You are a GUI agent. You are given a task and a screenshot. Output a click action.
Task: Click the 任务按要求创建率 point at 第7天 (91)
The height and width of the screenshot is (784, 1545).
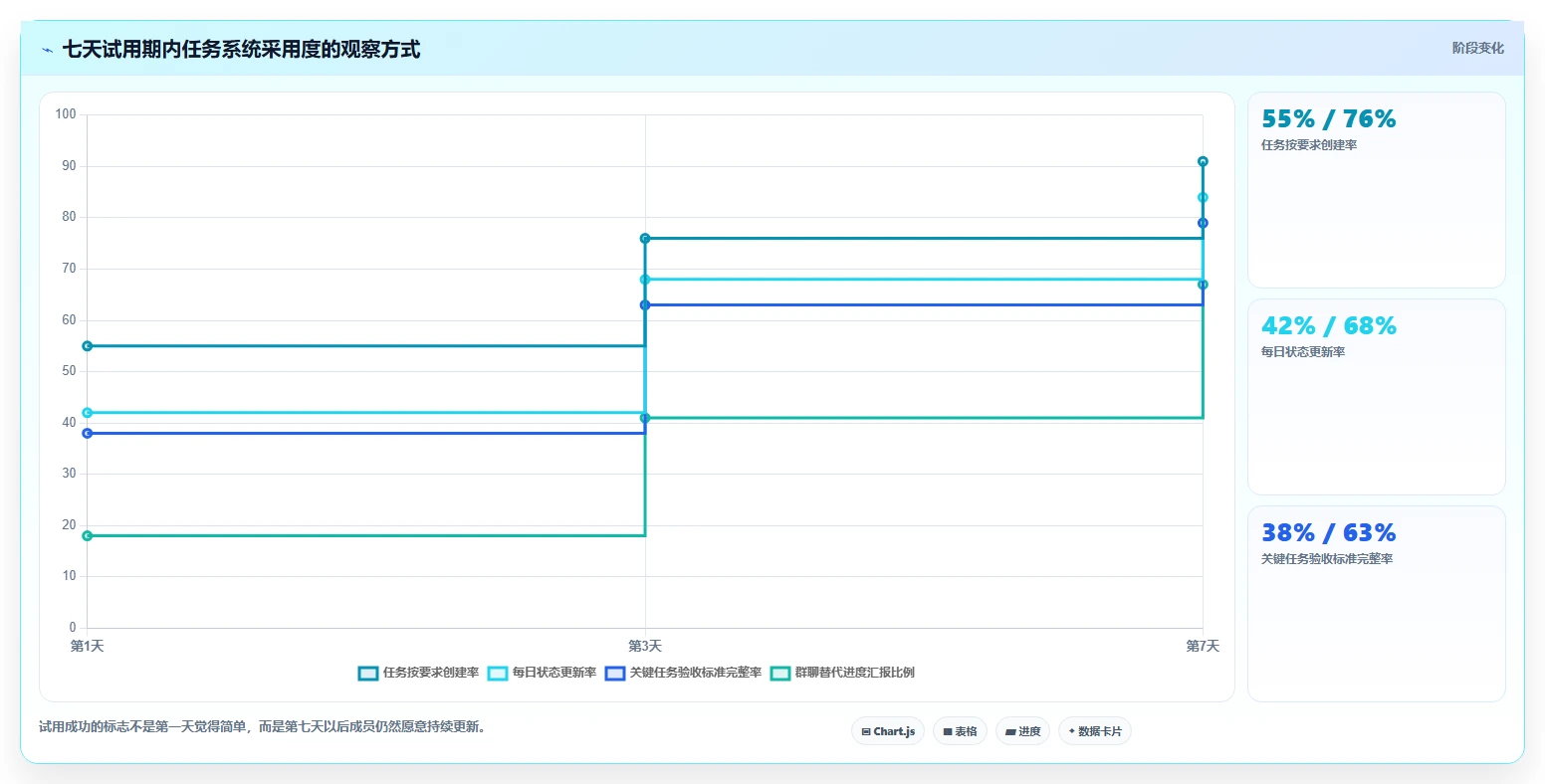click(x=1203, y=161)
